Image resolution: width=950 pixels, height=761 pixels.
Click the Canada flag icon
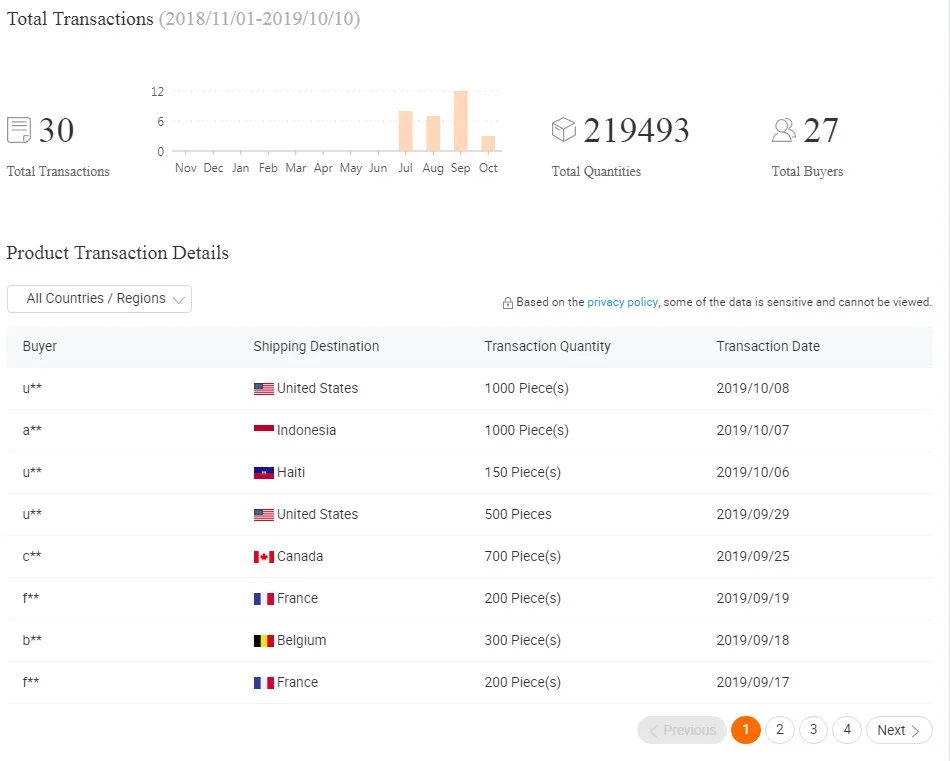coord(264,556)
